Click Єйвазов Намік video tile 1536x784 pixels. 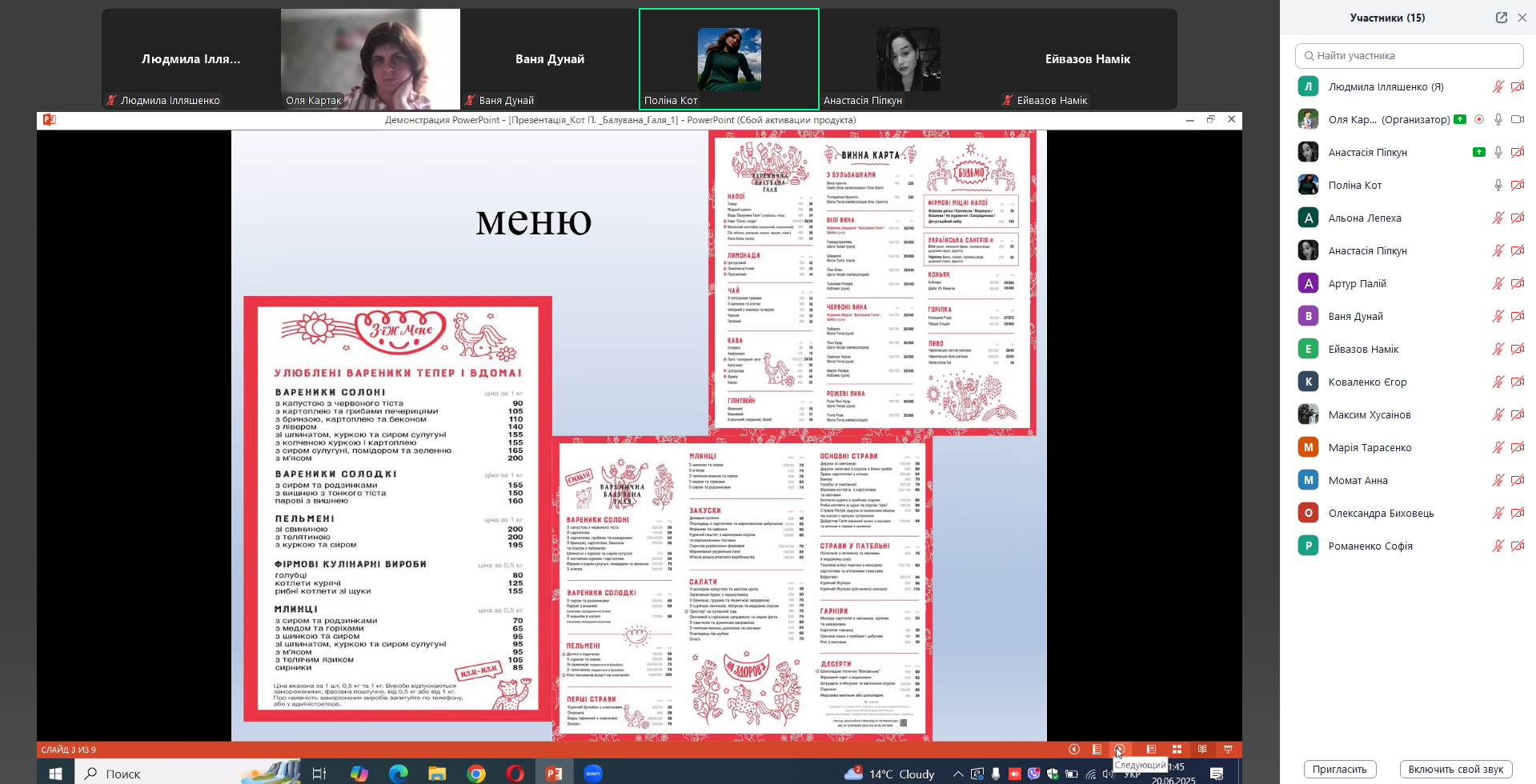tap(1088, 59)
